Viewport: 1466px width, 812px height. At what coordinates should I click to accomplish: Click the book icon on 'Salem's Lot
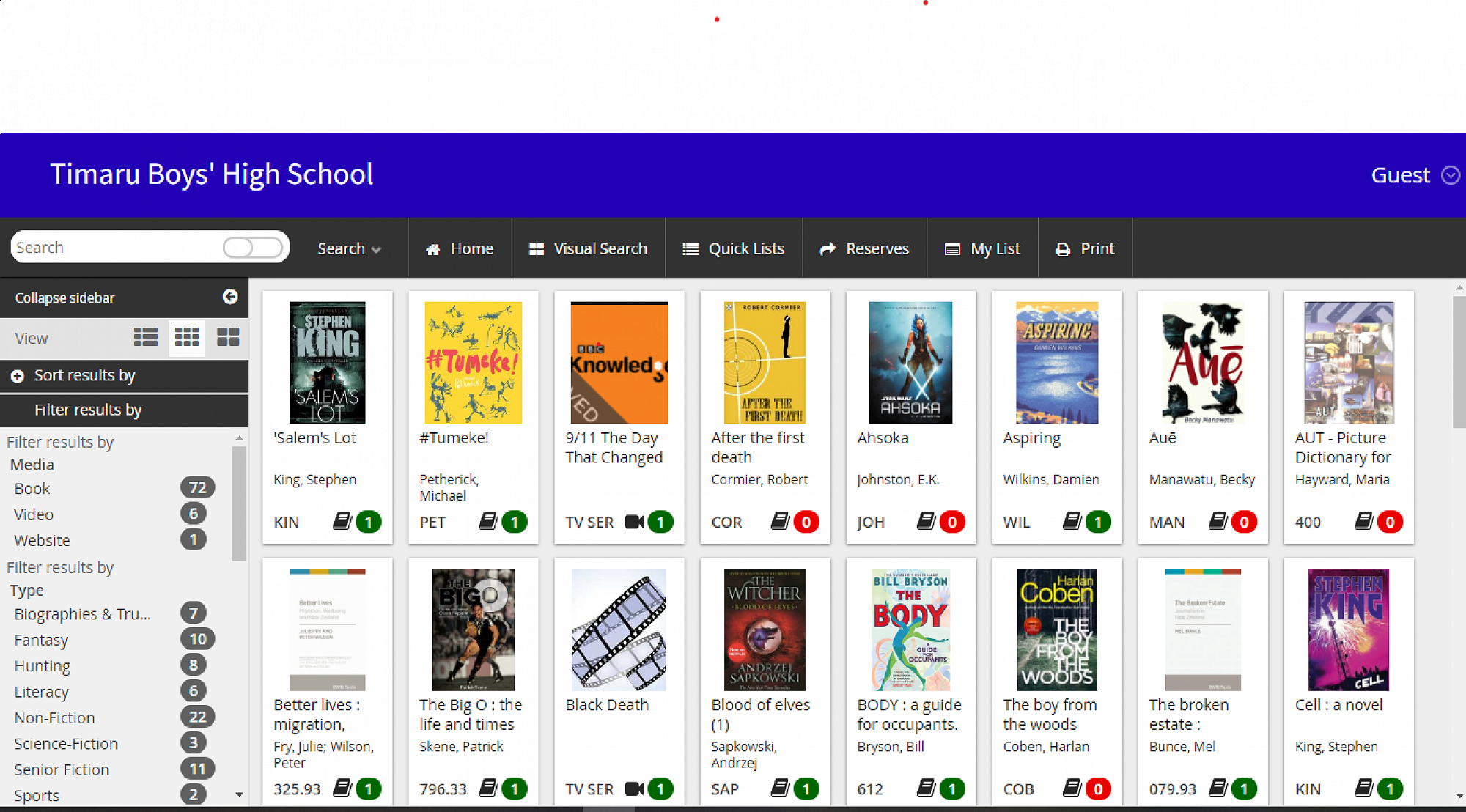[x=342, y=521]
